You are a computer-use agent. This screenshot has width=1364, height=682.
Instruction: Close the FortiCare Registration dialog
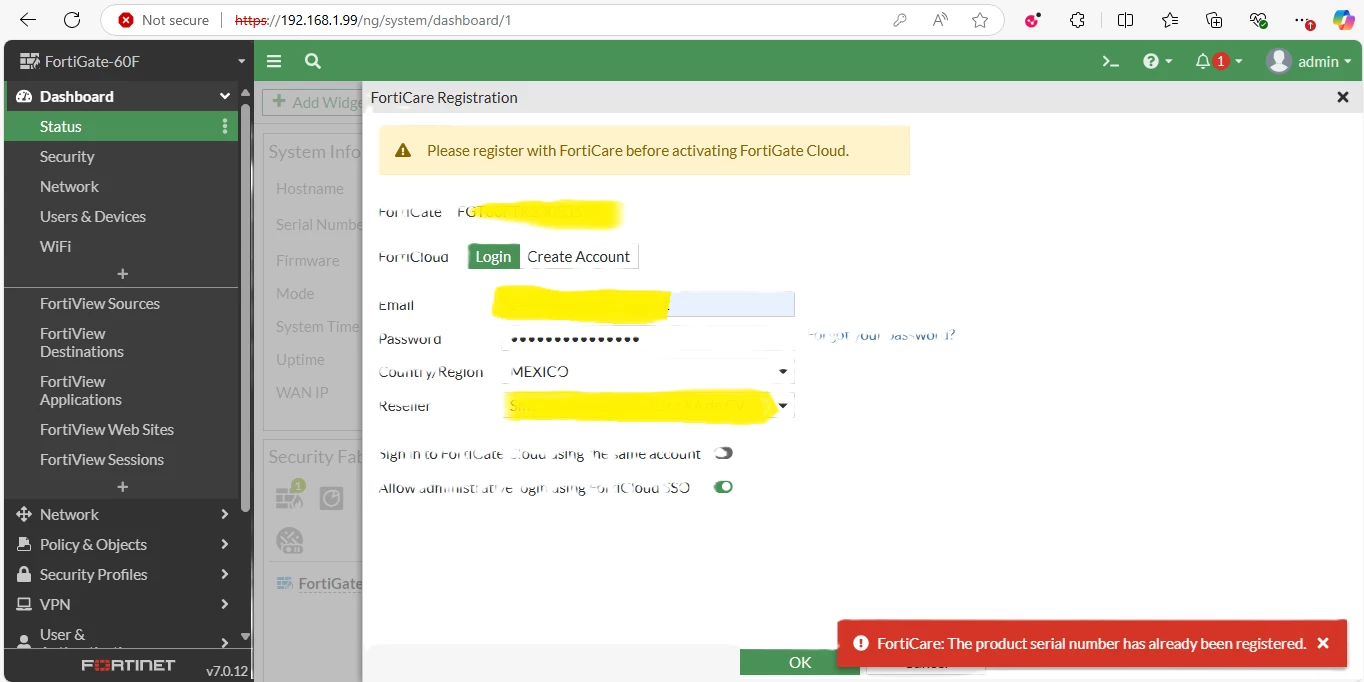click(1343, 97)
